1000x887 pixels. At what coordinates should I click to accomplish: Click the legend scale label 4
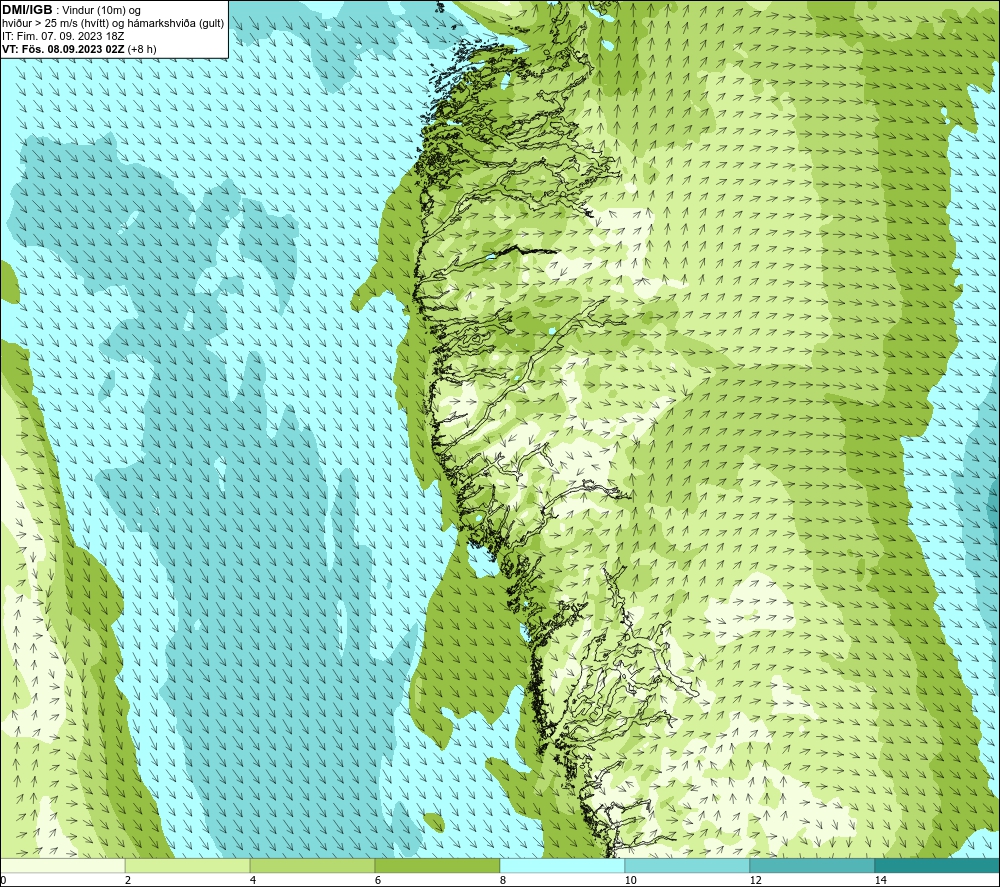pyautogui.click(x=253, y=880)
